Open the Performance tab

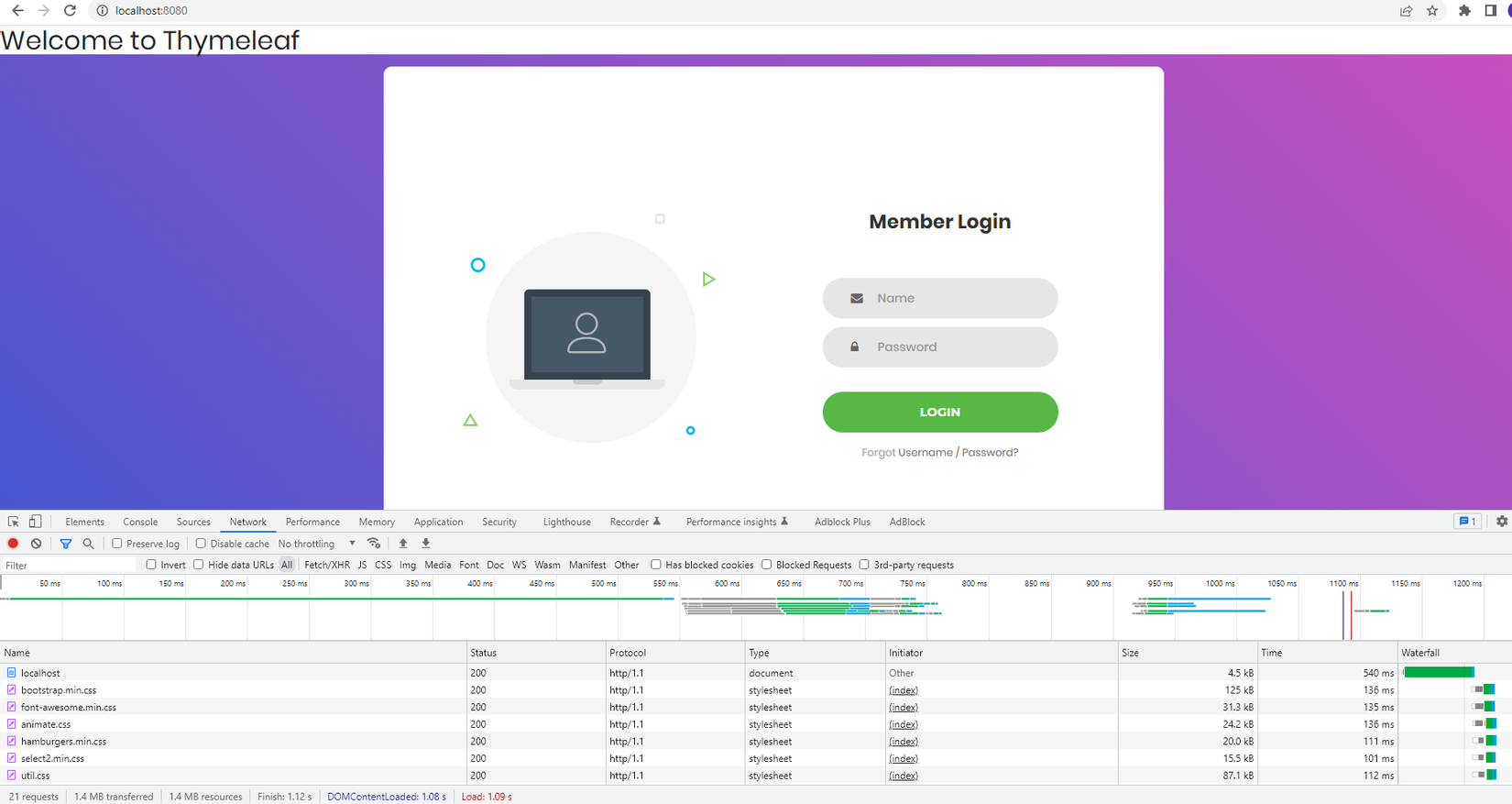pos(312,522)
